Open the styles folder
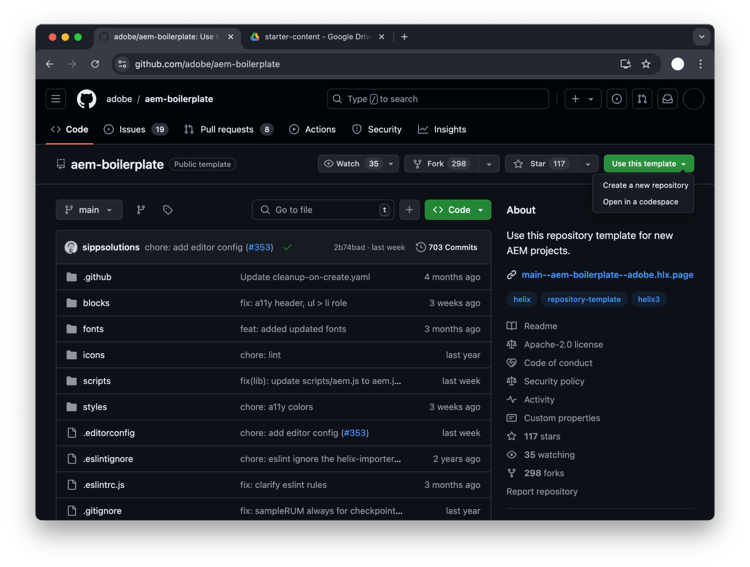Viewport: 750px width, 567px height. [95, 407]
